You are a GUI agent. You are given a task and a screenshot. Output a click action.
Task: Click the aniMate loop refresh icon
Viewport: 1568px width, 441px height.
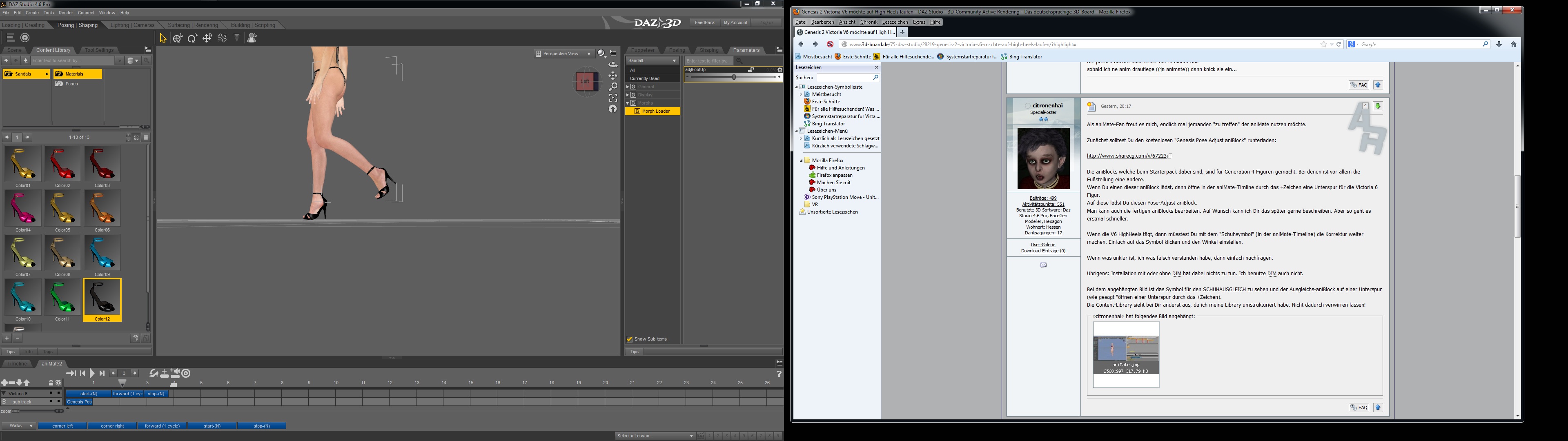pyautogui.click(x=154, y=373)
